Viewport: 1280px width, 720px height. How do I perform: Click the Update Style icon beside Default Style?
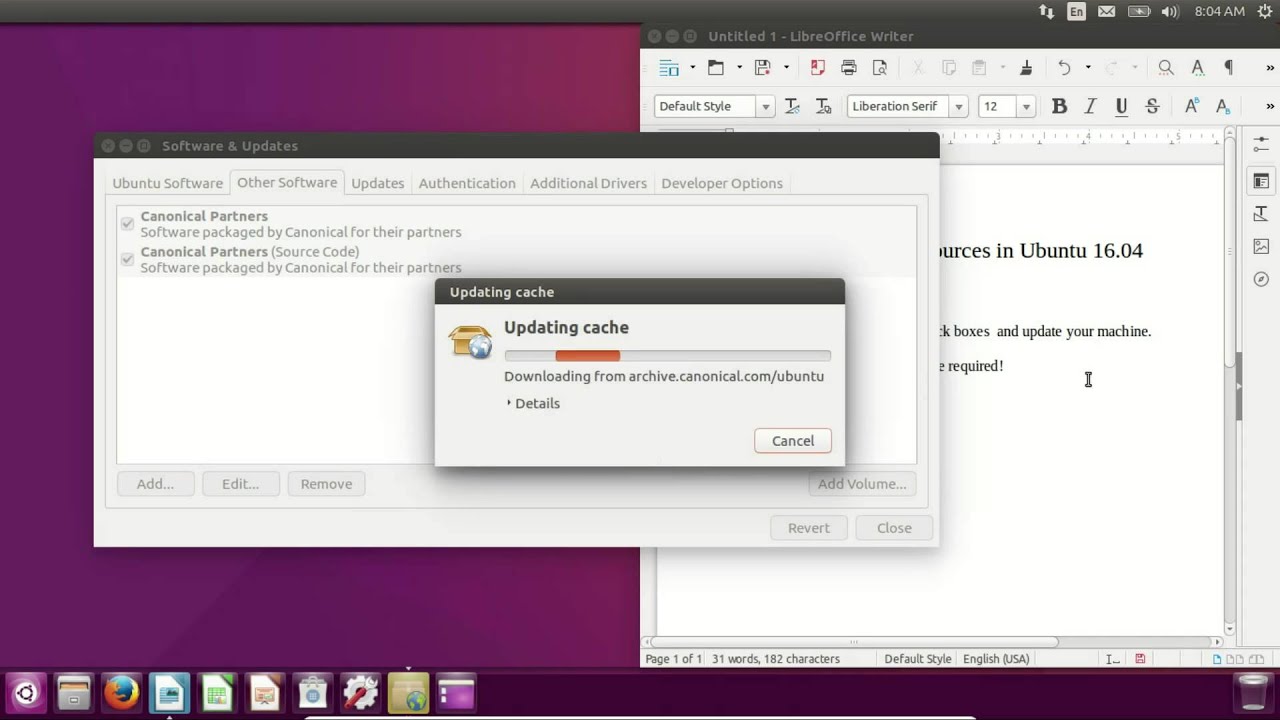coord(792,106)
